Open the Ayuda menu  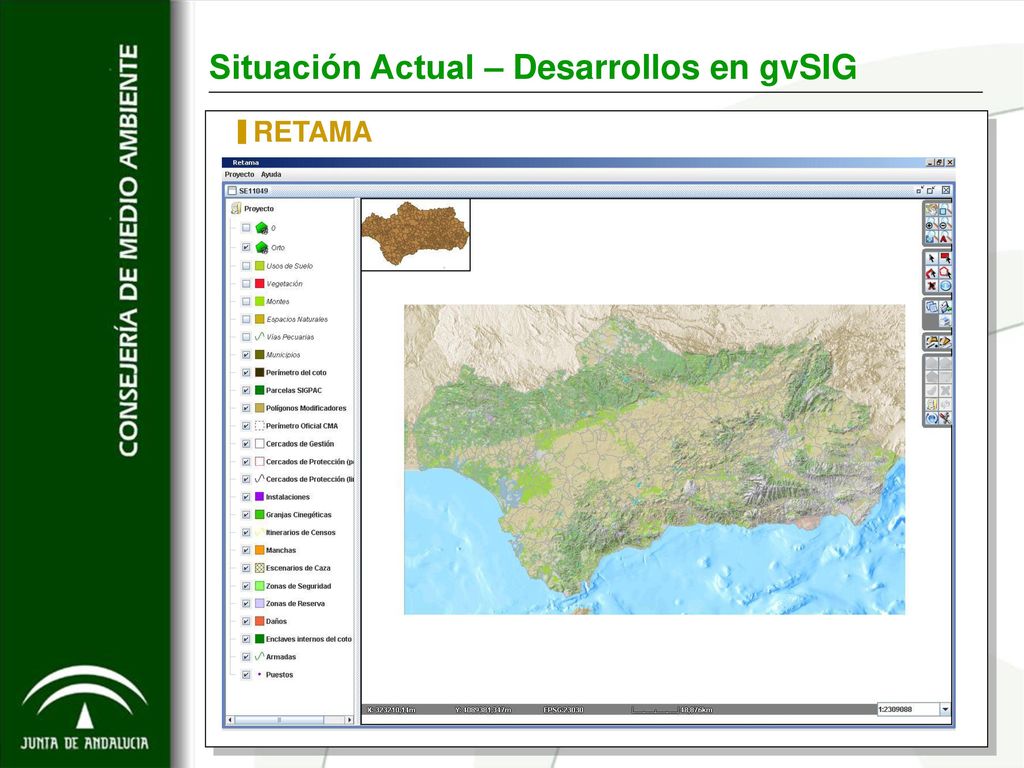point(271,174)
